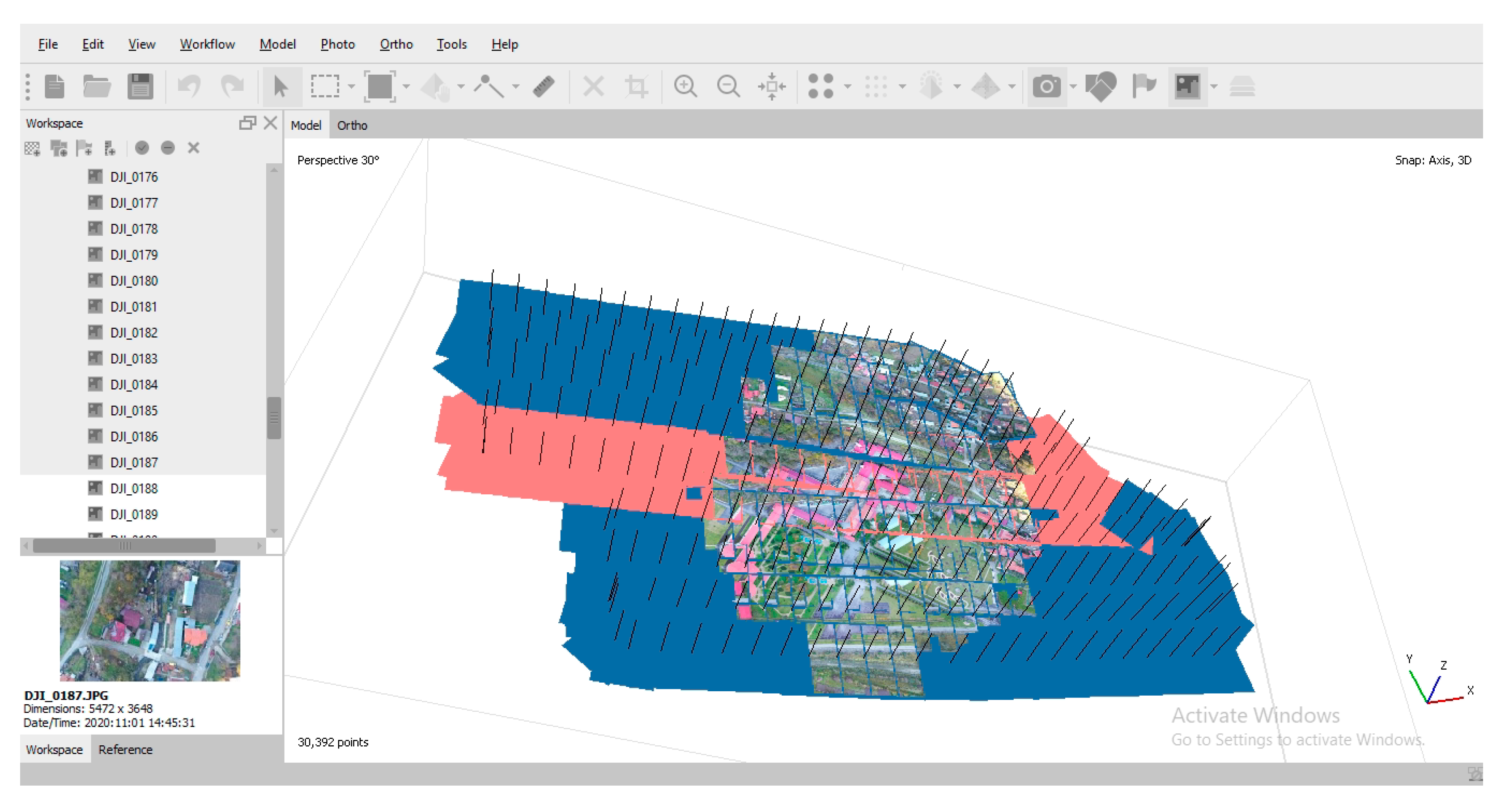Expand the Rectangle Selection tool dropdown arrow

click(351, 86)
